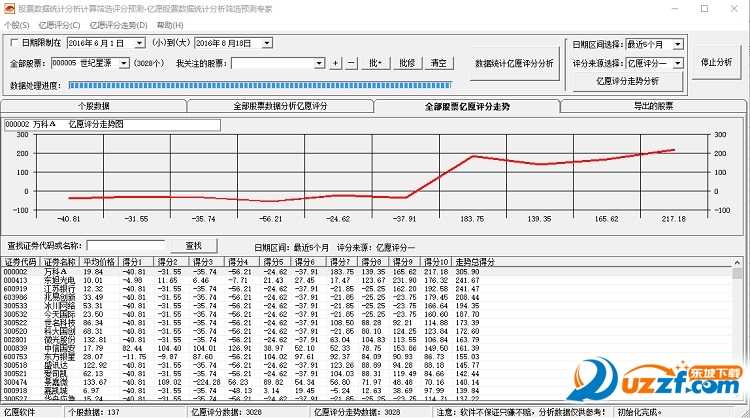750x418 pixels.
Task: Click chart axis value 217.18
Action: click(x=673, y=219)
